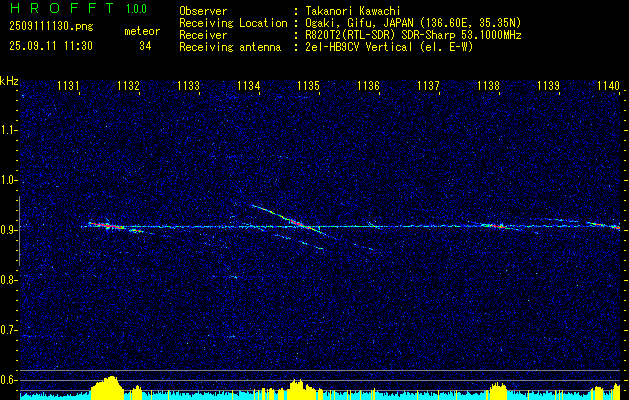Image resolution: width=629 pixels, height=400 pixels.
Task: Click time axis label 1136
Action: (368, 85)
